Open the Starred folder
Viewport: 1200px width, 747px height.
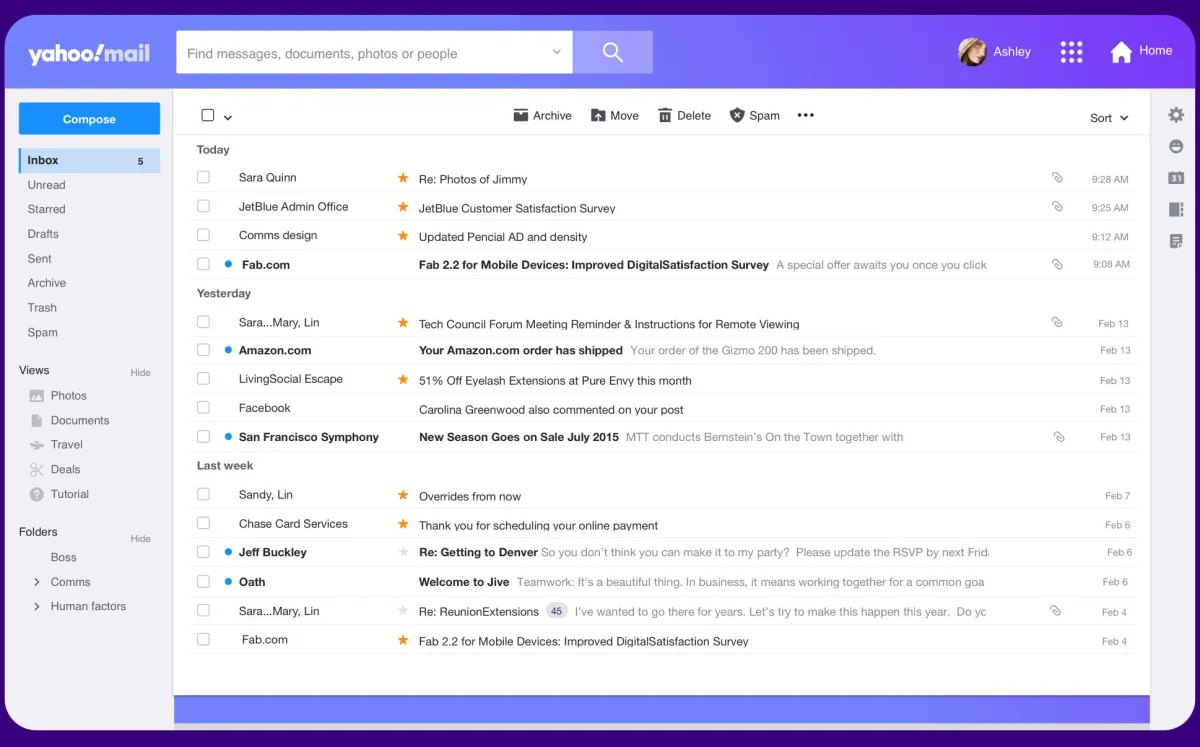(x=47, y=209)
